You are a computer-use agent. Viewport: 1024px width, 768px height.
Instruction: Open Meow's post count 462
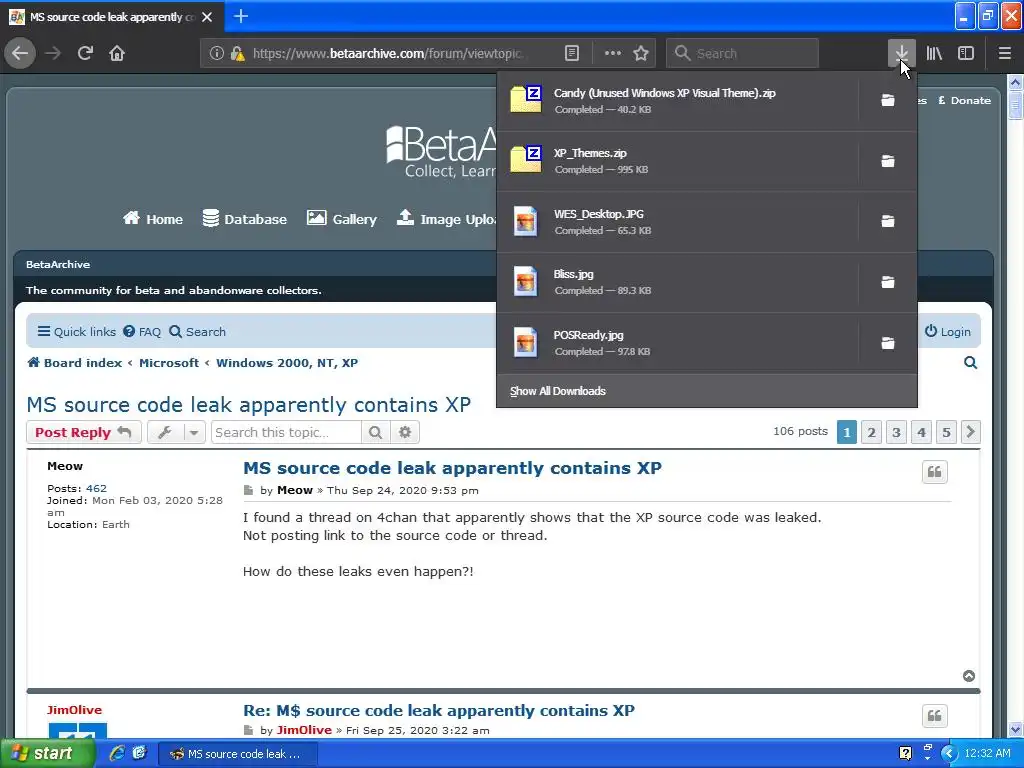pyautogui.click(x=96, y=488)
